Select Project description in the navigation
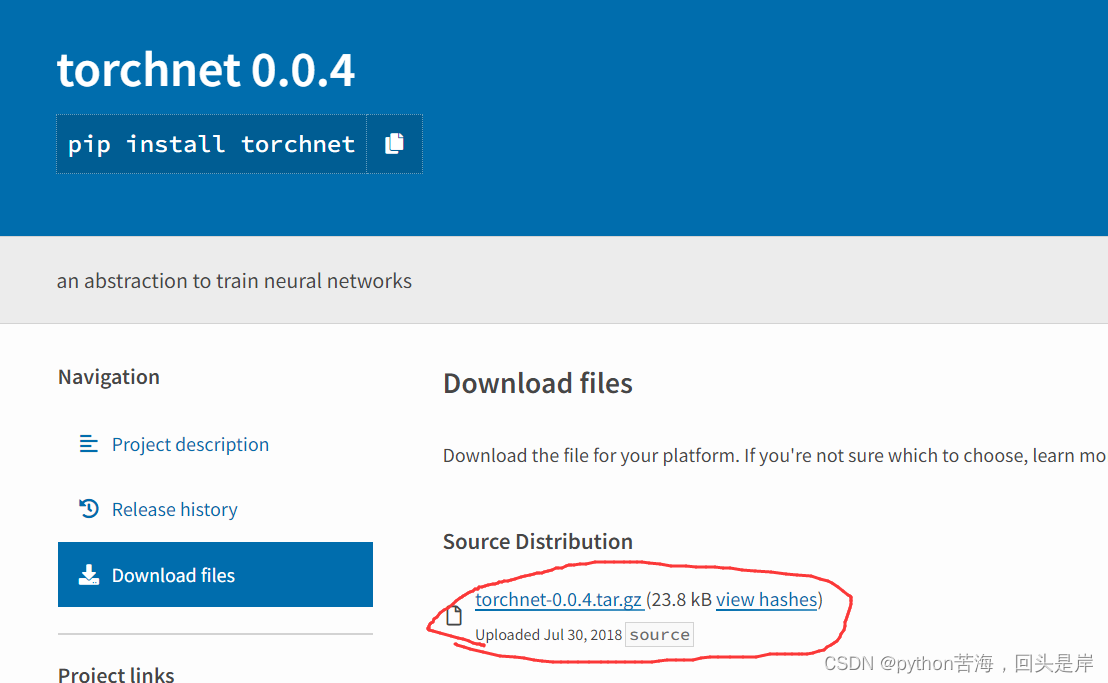The image size is (1108, 683). click(190, 444)
